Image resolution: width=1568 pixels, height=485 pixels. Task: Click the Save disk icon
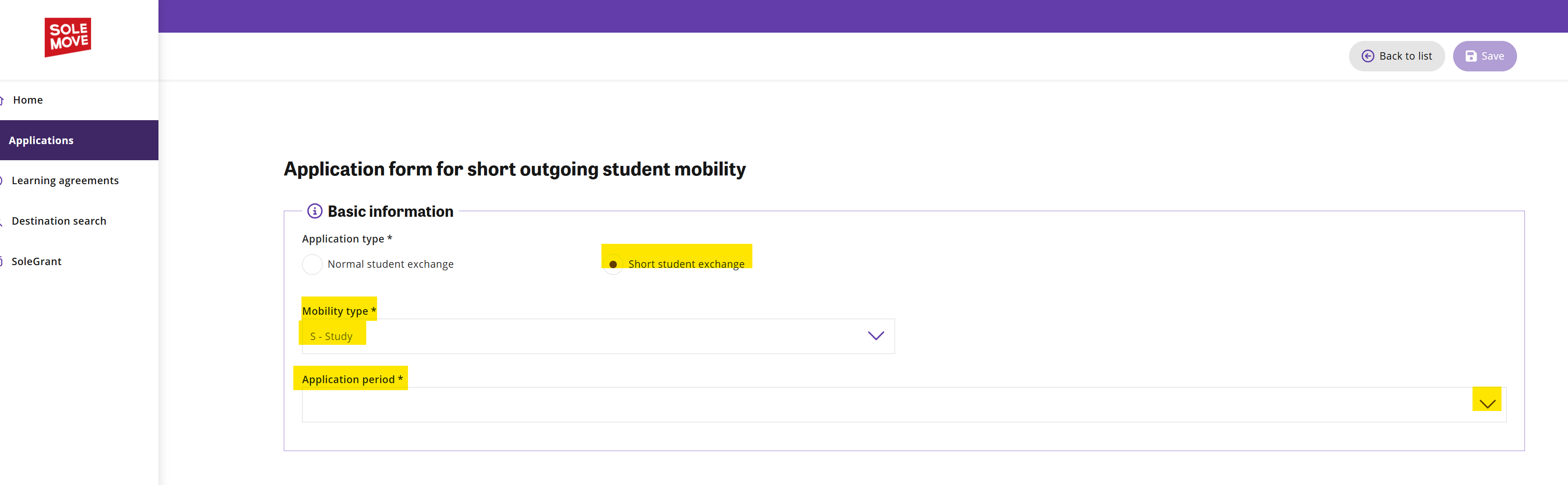click(x=1470, y=56)
